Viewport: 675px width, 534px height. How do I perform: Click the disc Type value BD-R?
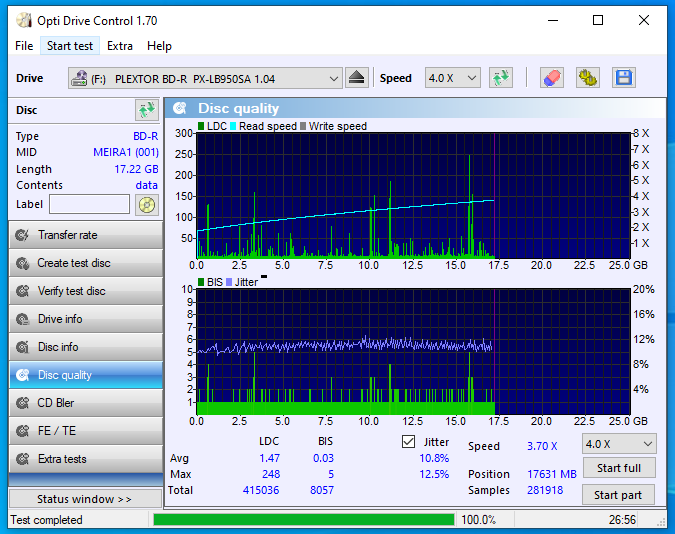point(146,136)
